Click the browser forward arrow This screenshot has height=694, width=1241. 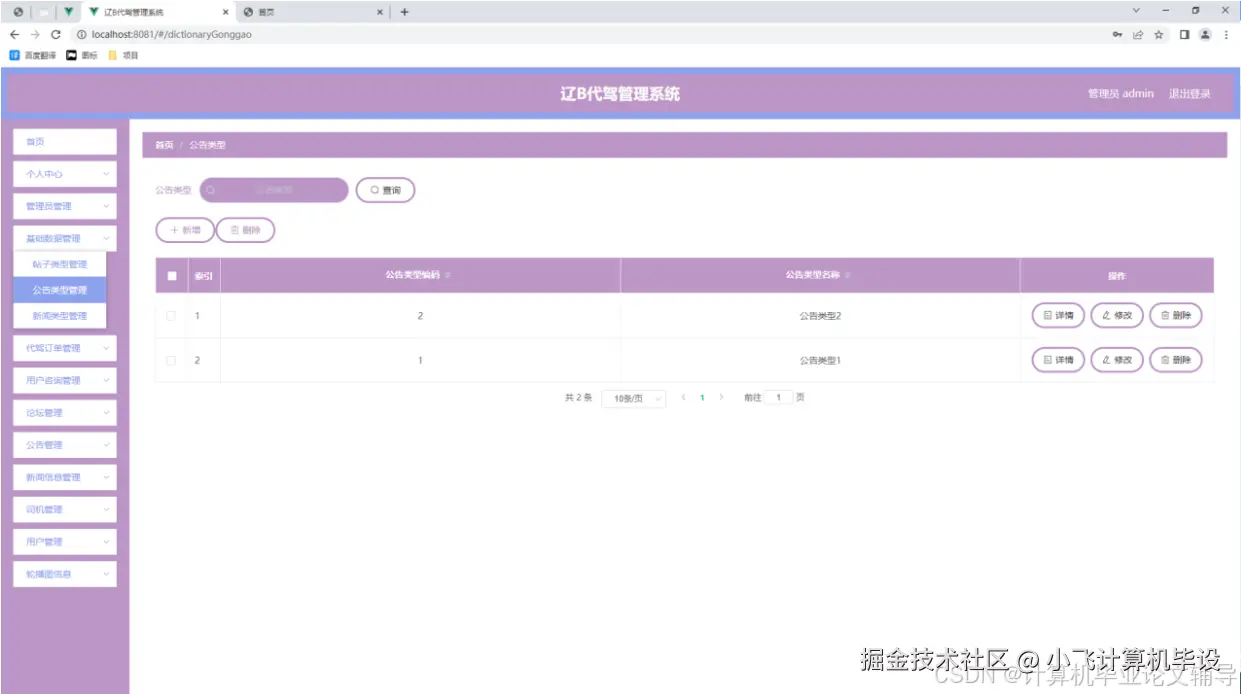tap(35, 34)
